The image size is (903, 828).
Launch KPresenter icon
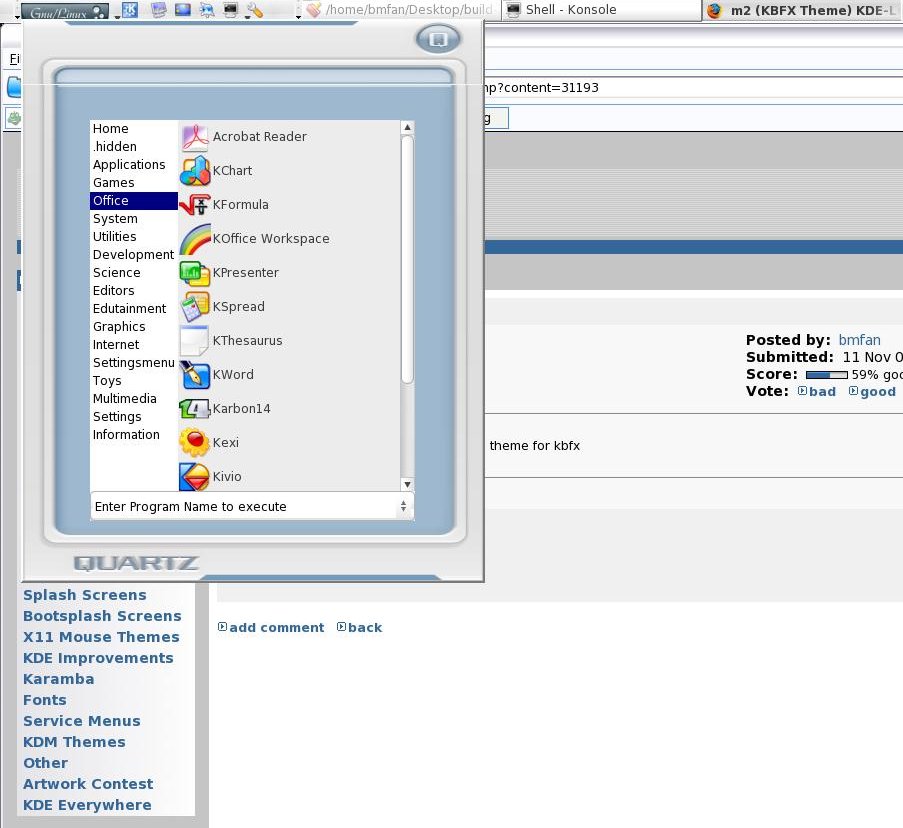click(195, 272)
